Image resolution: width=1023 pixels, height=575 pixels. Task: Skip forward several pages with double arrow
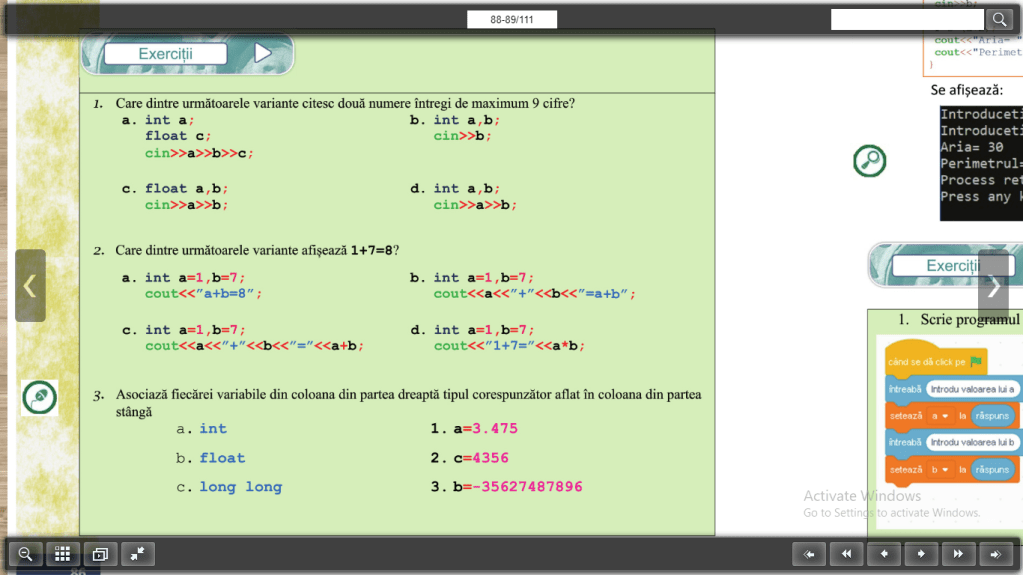point(958,553)
